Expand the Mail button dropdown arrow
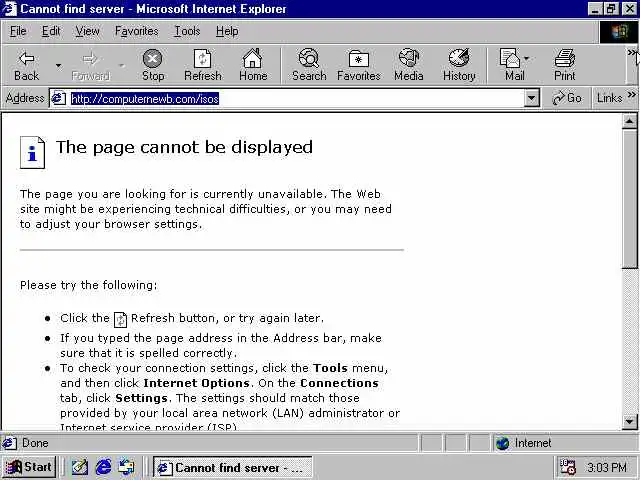 [x=527, y=59]
